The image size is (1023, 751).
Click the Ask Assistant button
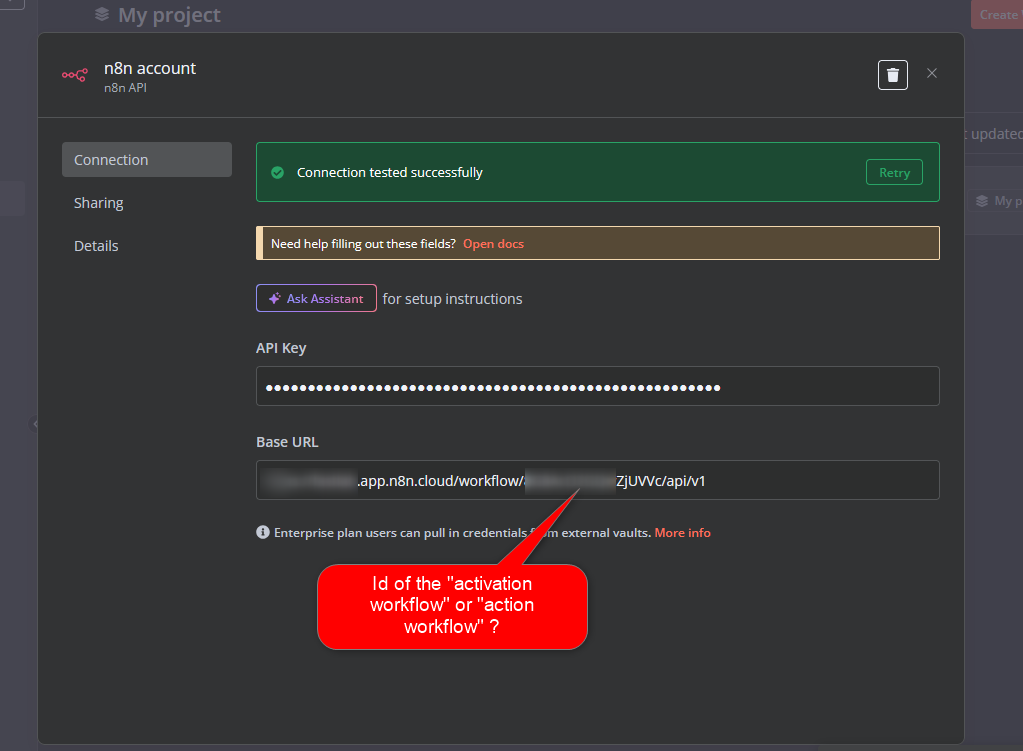(316, 298)
